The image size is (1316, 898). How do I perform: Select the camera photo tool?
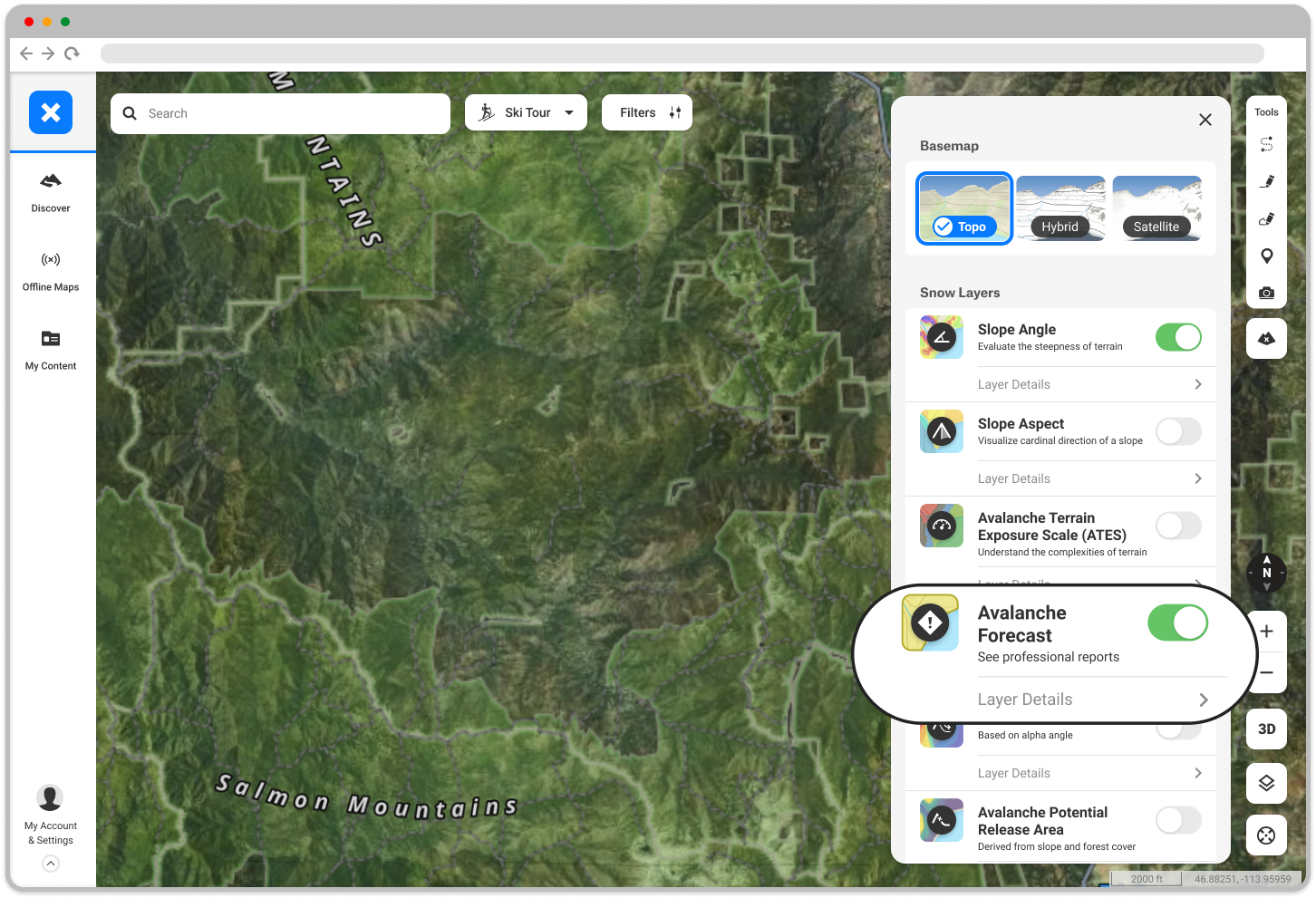point(1267,293)
